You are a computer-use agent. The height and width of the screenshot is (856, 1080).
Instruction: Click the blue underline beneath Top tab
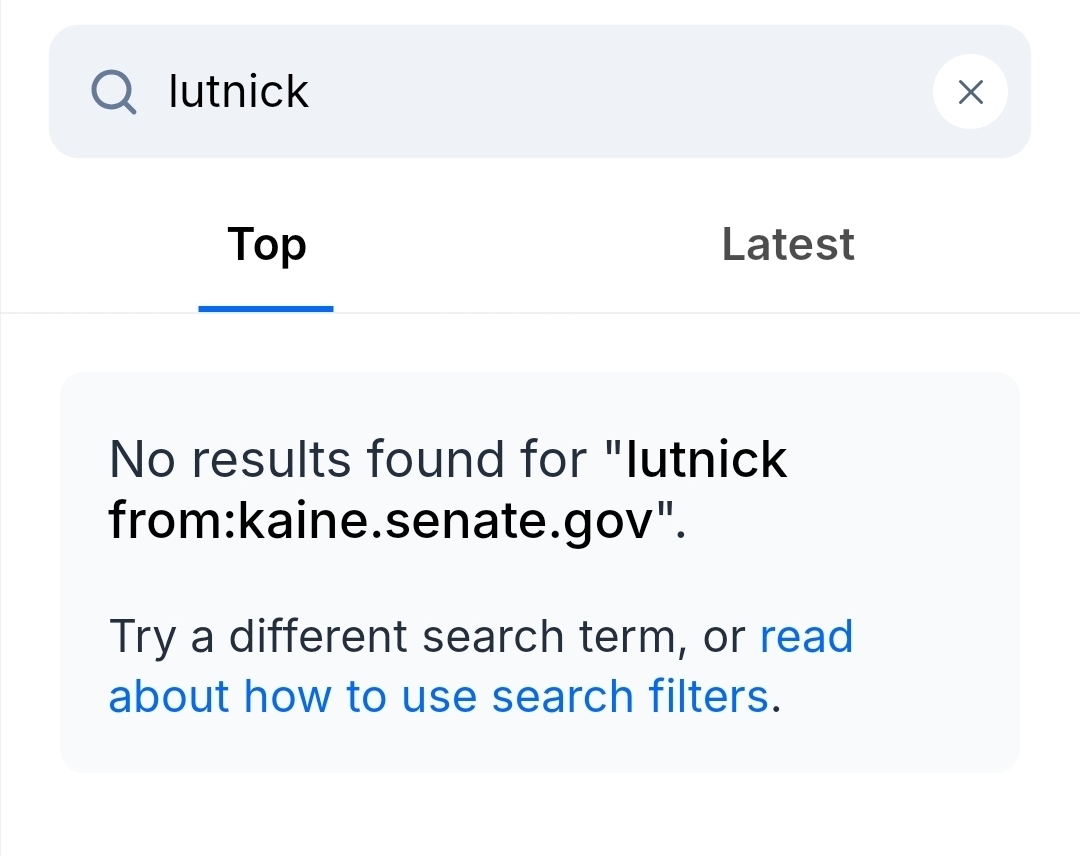pyautogui.click(x=266, y=308)
